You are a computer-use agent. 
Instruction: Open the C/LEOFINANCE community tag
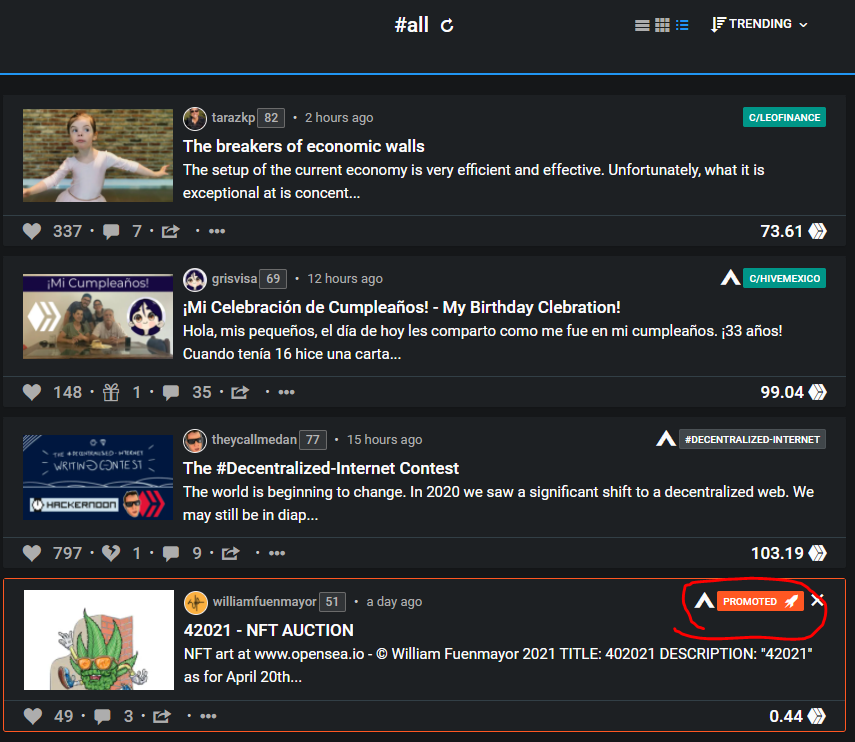784,117
